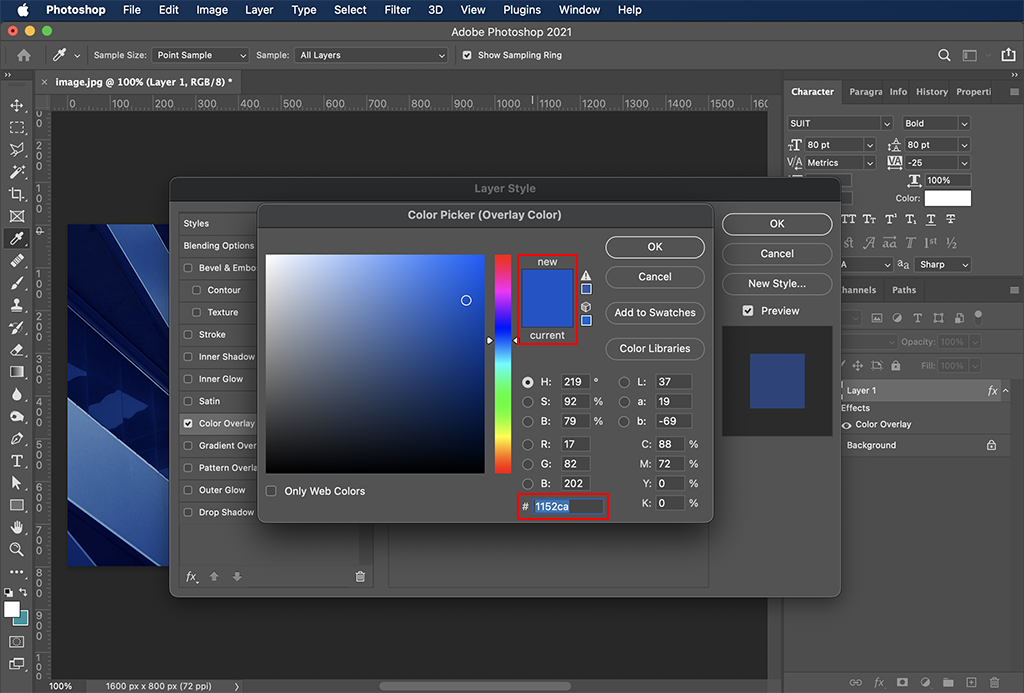Click OK in the Color Picker
Image resolution: width=1024 pixels, height=693 pixels.
point(655,247)
